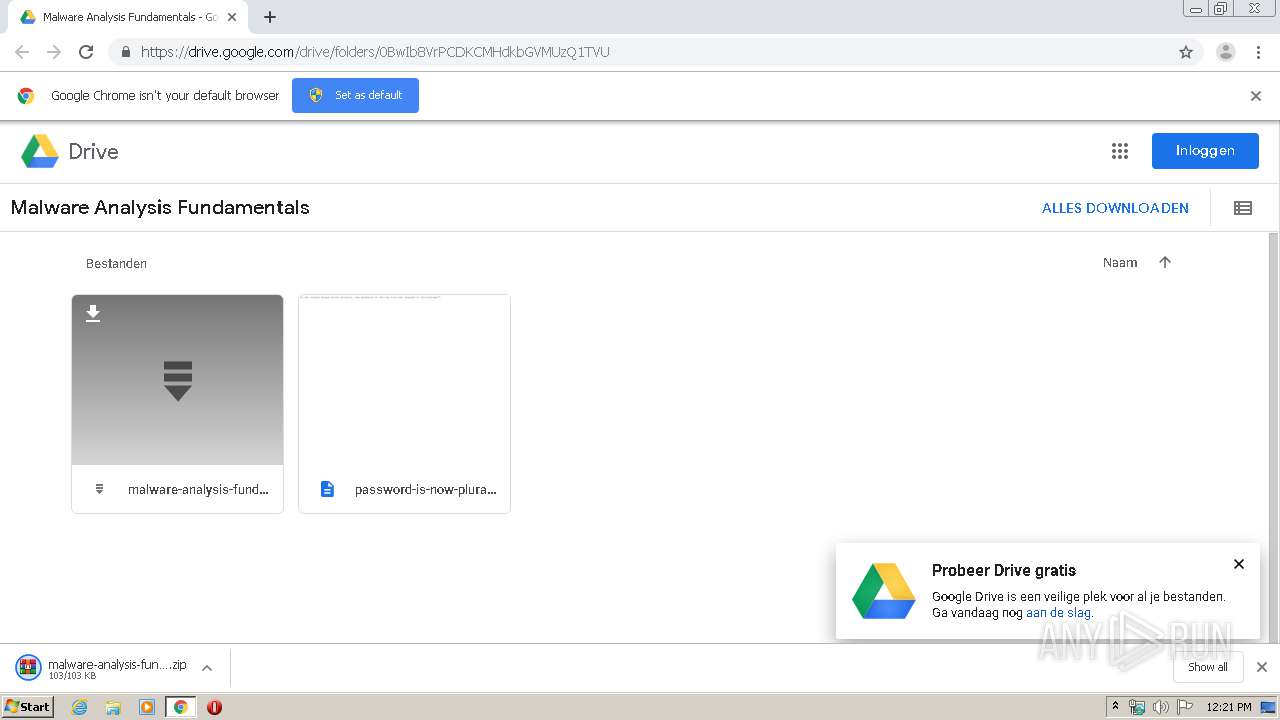Click the Show desktop button
Viewport: 1280px width, 720px height.
point(1268,707)
